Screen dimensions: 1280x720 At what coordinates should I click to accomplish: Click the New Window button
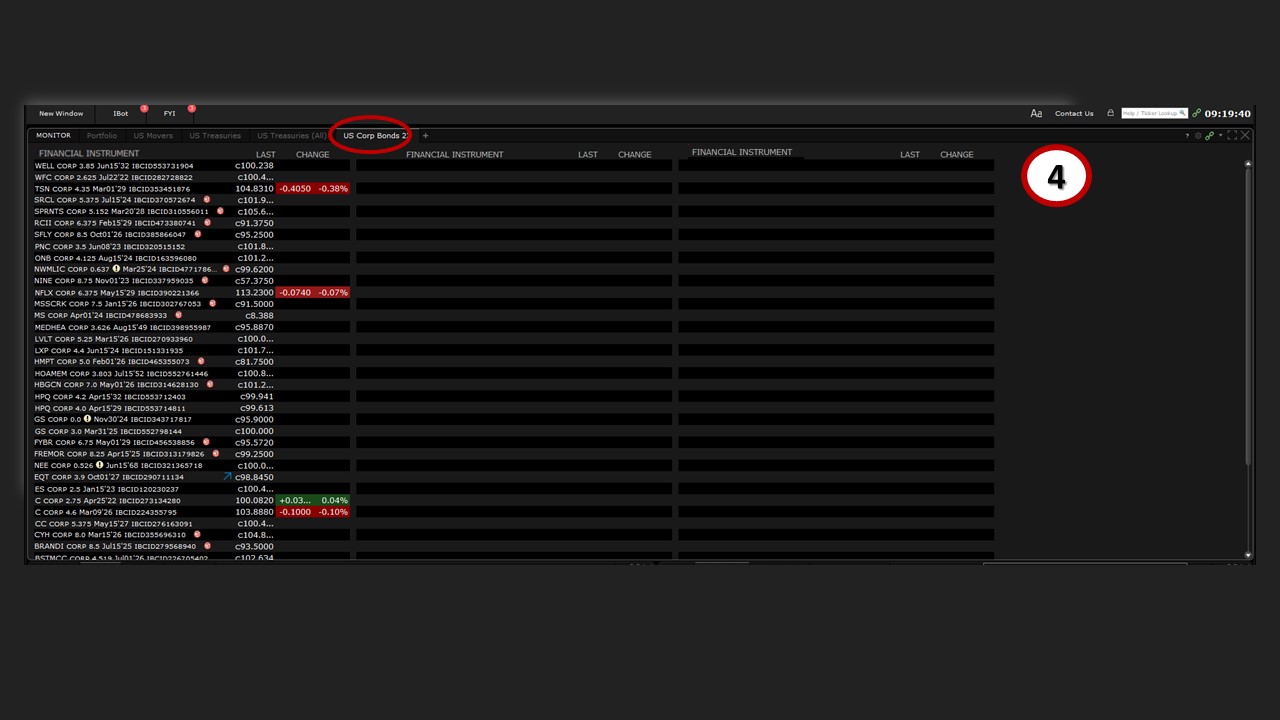61,114
